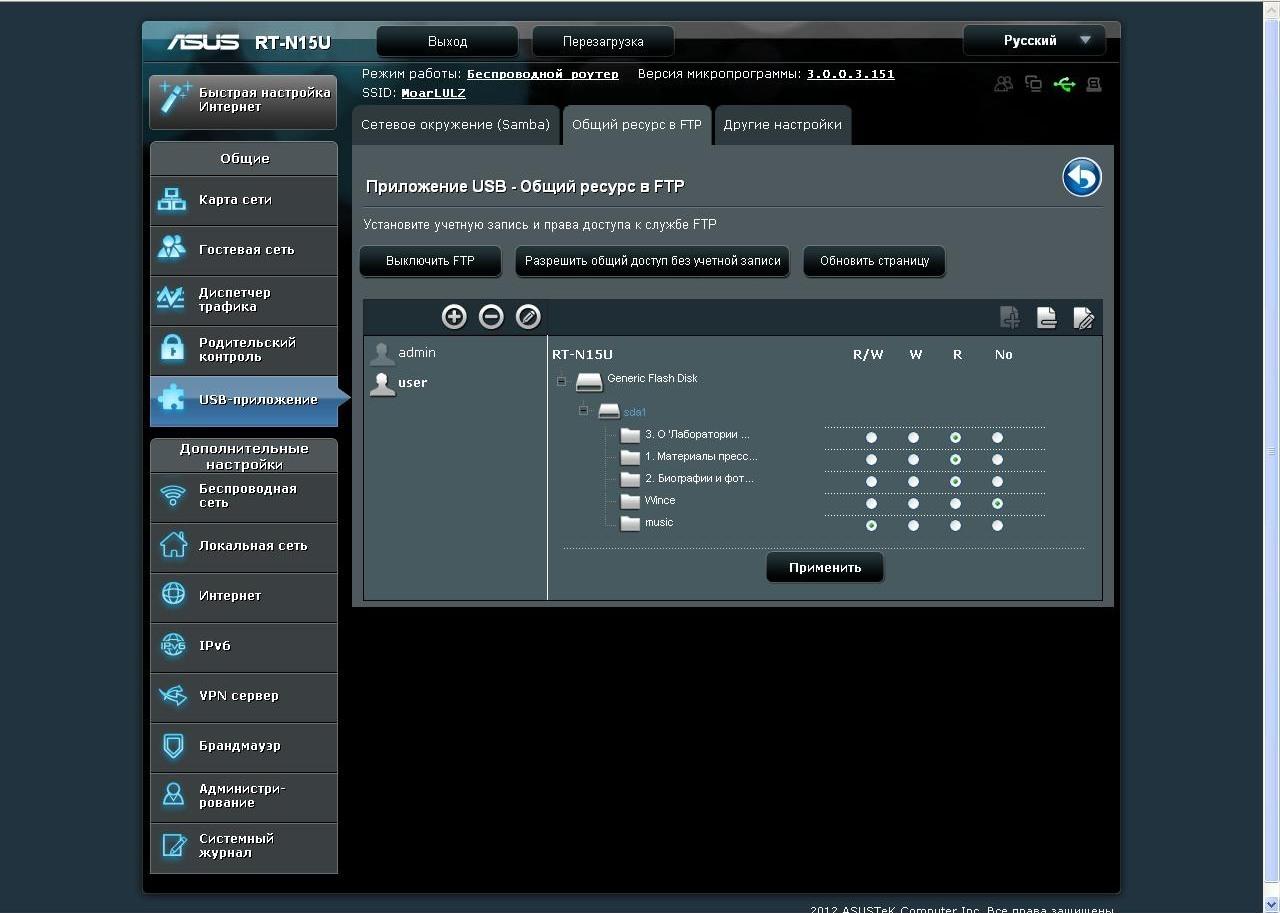This screenshot has width=1280, height=913.
Task: Click the delete user account minus icon
Action: pyautogui.click(x=491, y=317)
